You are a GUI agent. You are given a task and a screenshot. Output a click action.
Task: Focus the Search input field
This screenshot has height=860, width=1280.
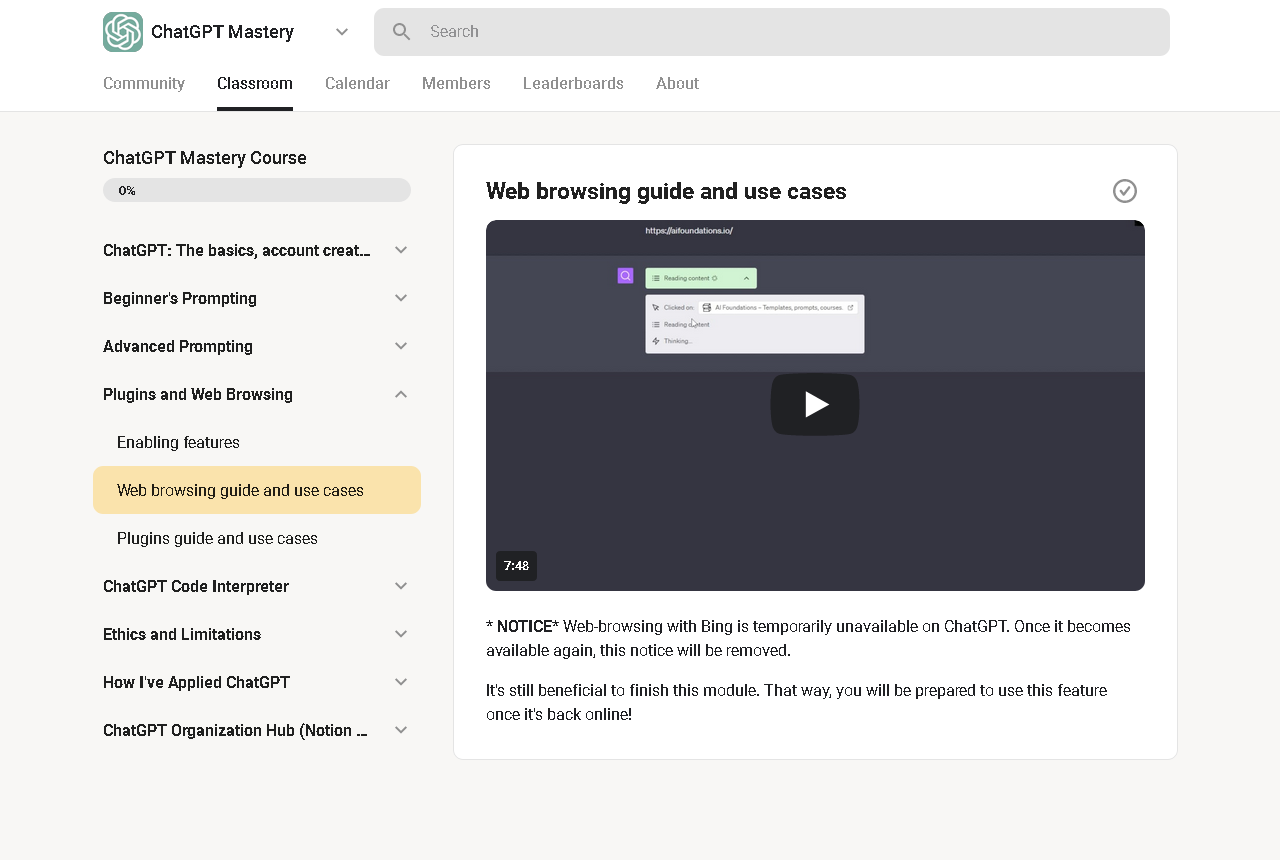[772, 32]
